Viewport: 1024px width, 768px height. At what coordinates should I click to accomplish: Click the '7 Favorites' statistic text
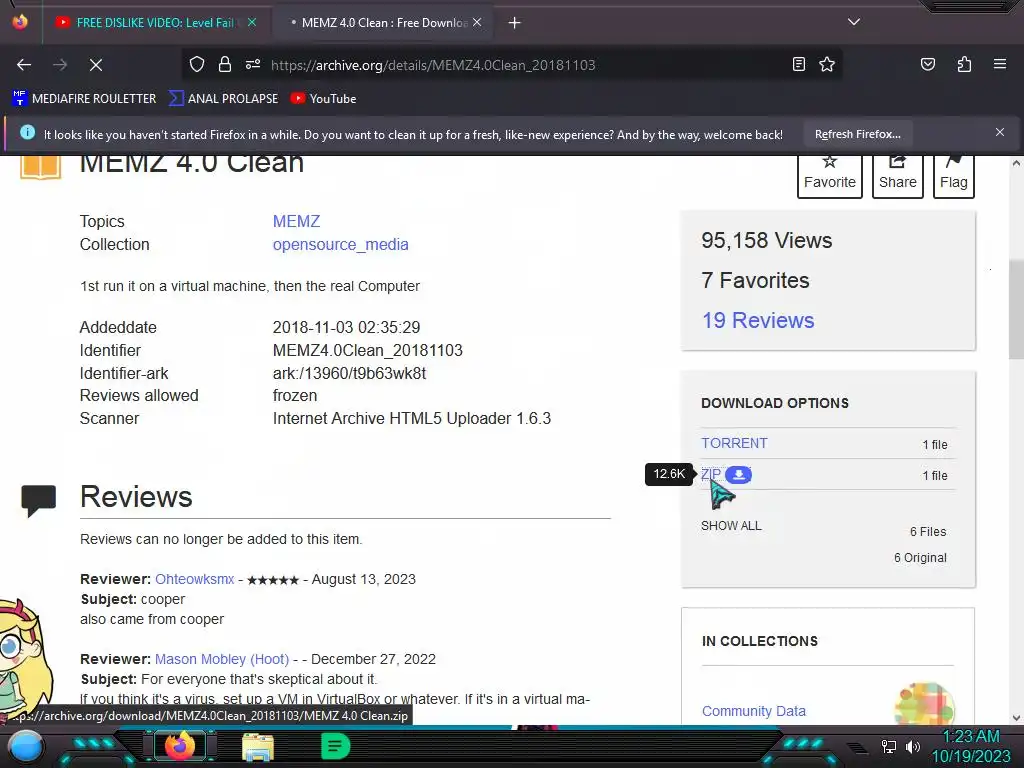coord(755,280)
